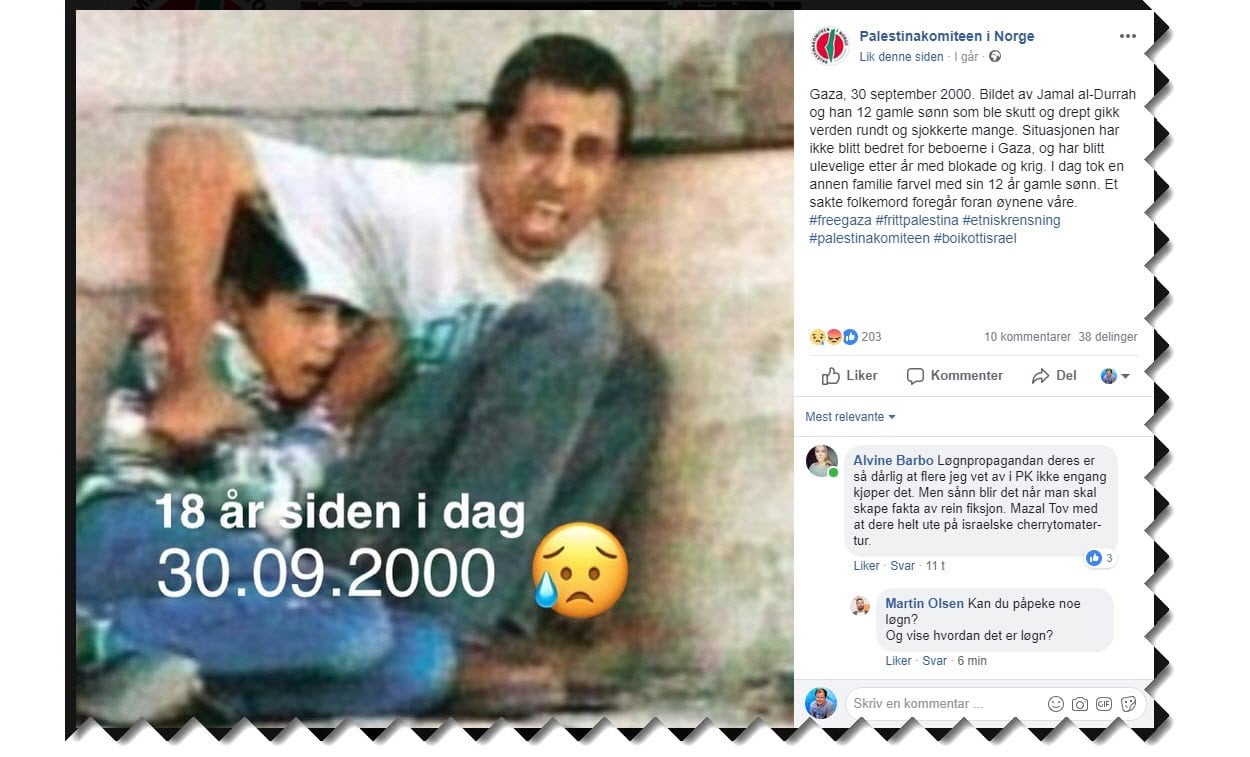Click the Palestinakomiteen i Norge page logo
The image size is (1250, 757).
click(829, 46)
